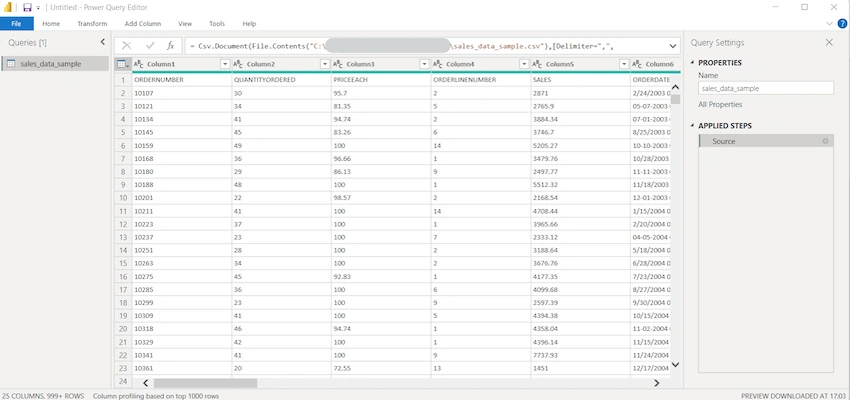Screen dimensions: 850x400
Task: Collapse the APPLIED STEPS section
Action: pos(692,126)
